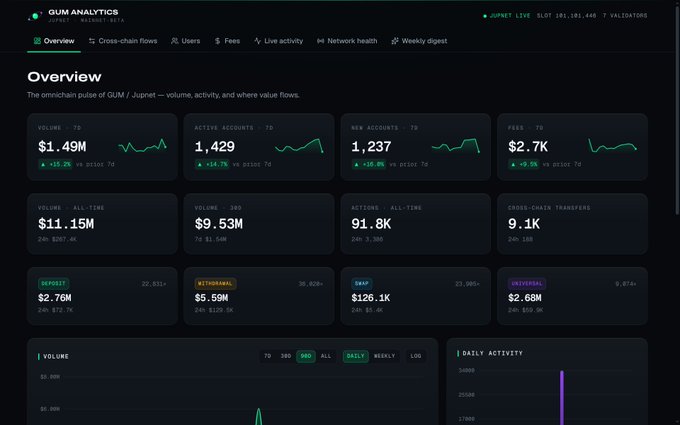
Task: Click the Active Accounts 7D sparkline
Action: [x=299, y=146]
